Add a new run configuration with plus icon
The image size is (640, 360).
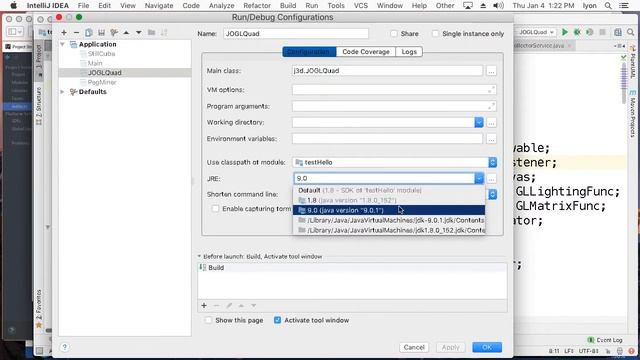pos(64,32)
